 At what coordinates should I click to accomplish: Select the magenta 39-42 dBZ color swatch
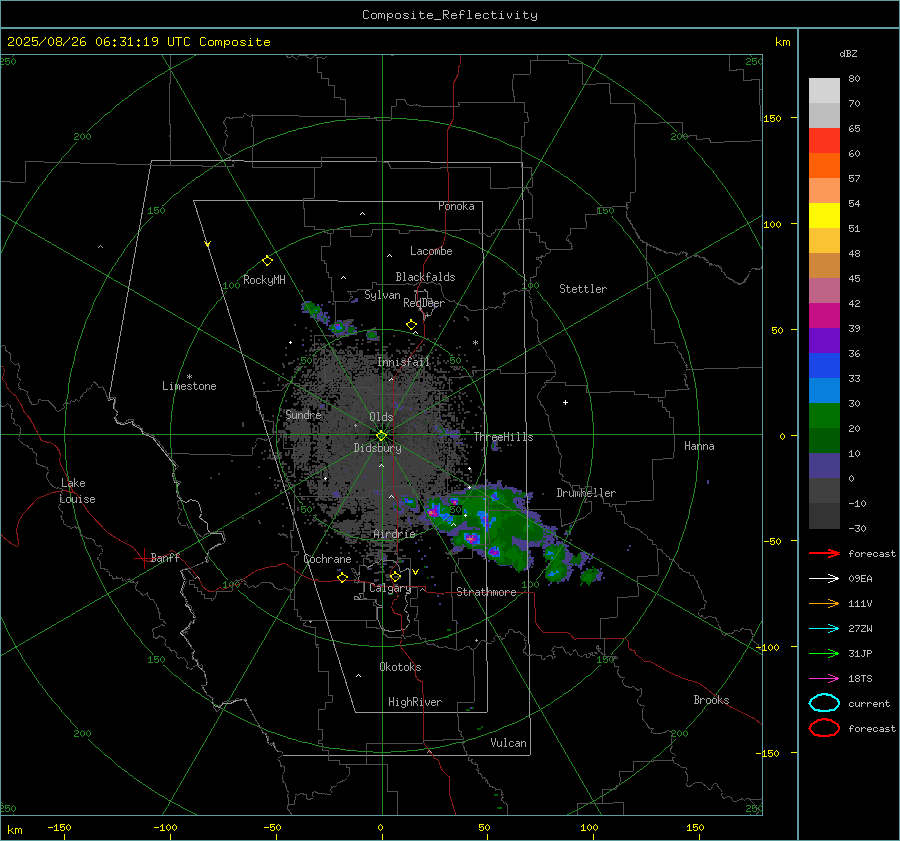[x=824, y=315]
